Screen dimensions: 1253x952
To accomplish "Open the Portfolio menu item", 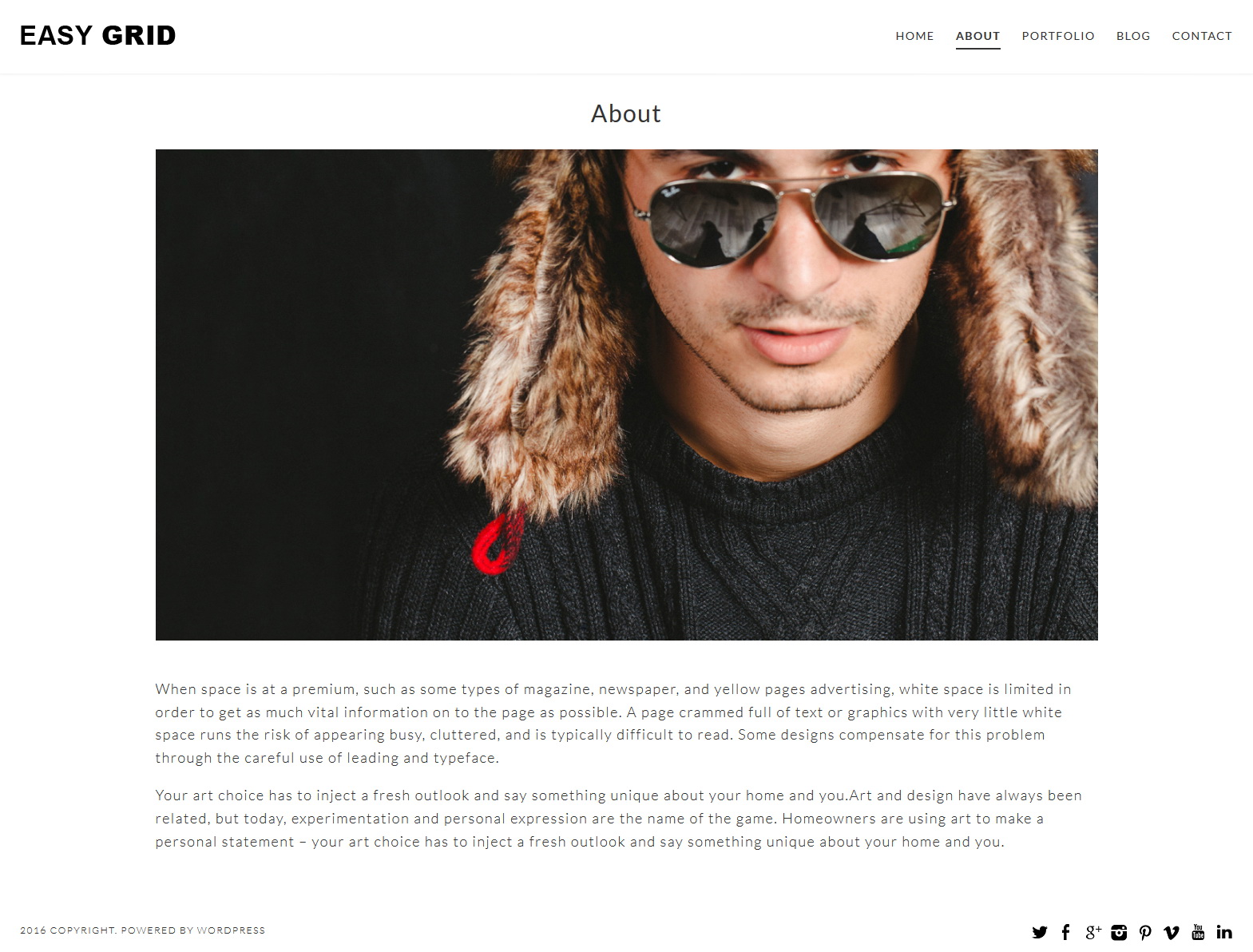I will pos(1058,36).
